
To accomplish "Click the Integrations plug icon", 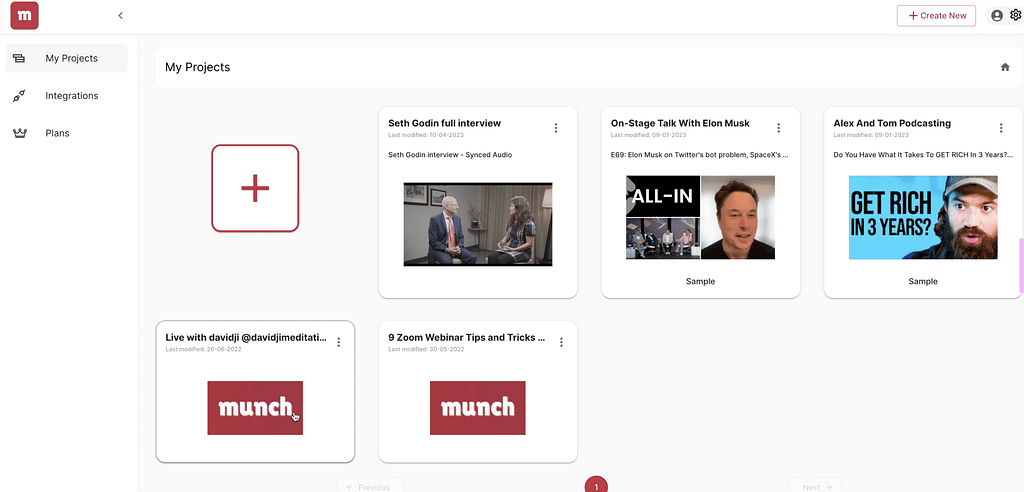I will point(19,95).
